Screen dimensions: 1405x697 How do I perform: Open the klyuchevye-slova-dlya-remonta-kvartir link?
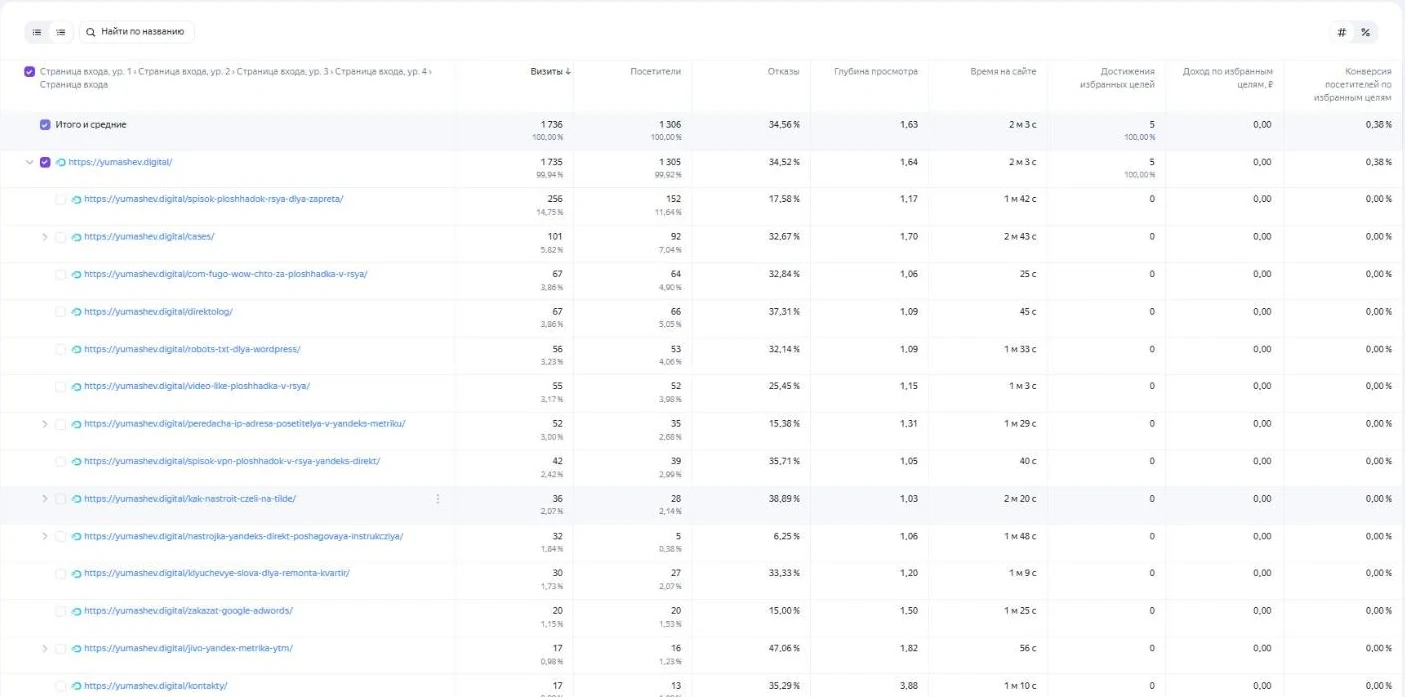[217, 573]
